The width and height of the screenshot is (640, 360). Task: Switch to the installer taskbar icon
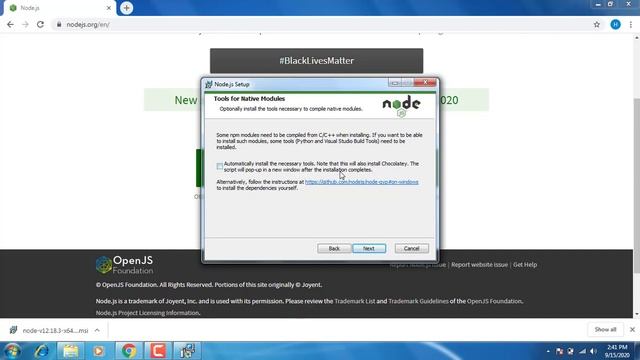click(x=187, y=351)
